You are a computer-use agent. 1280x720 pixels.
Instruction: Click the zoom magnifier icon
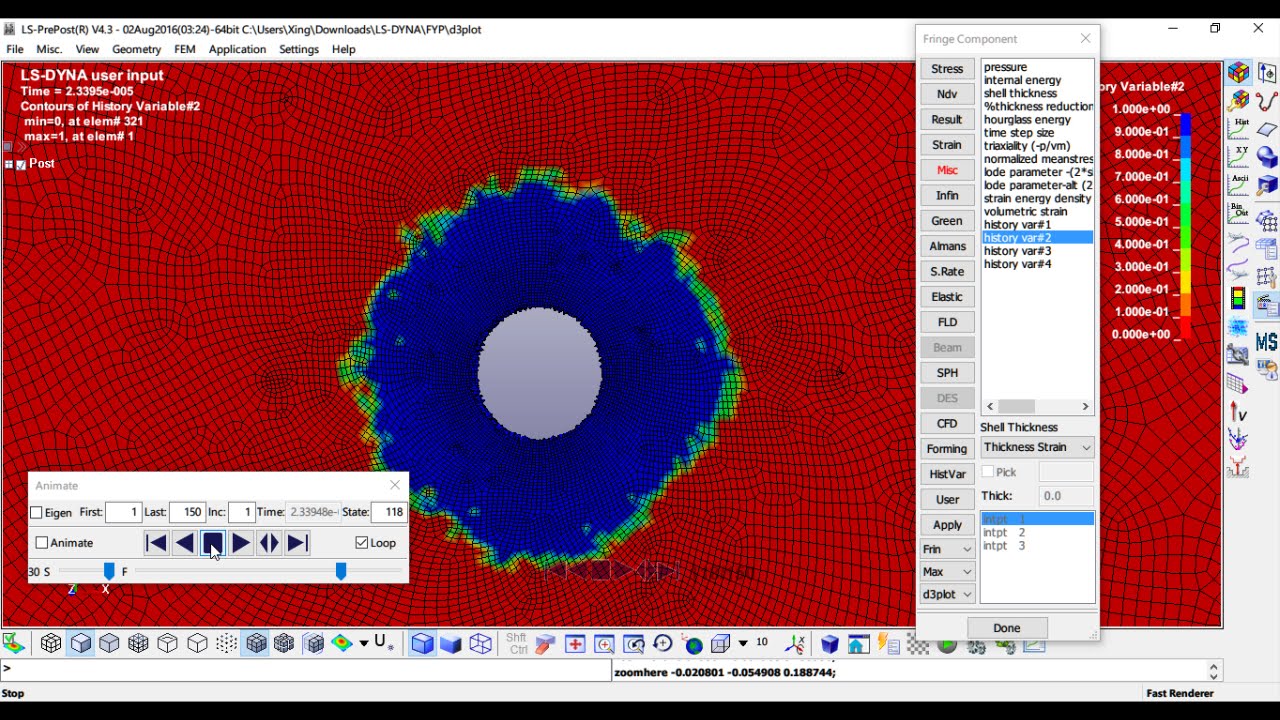pyautogui.click(x=604, y=644)
